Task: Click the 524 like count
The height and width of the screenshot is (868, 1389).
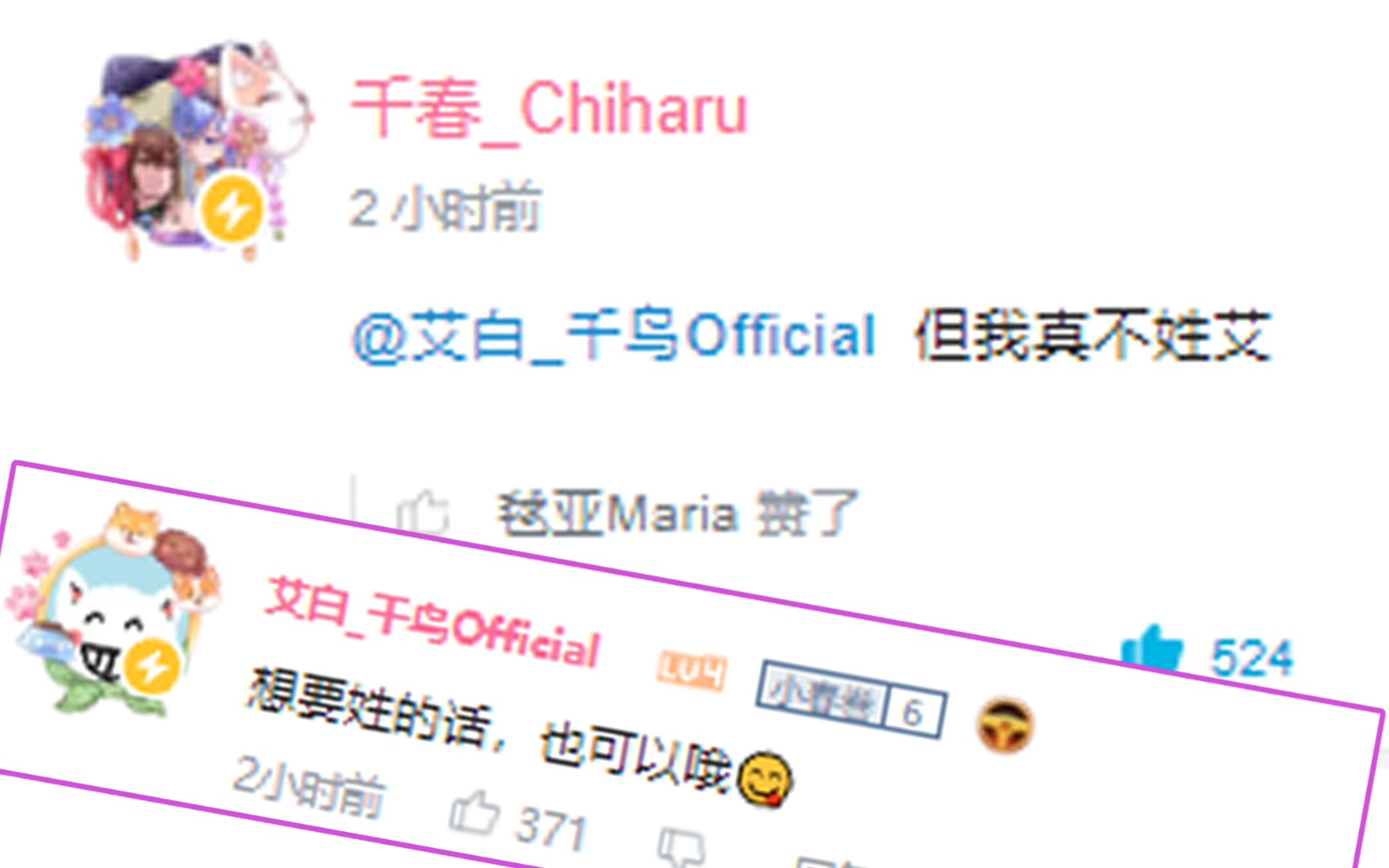Action: coord(1252,658)
